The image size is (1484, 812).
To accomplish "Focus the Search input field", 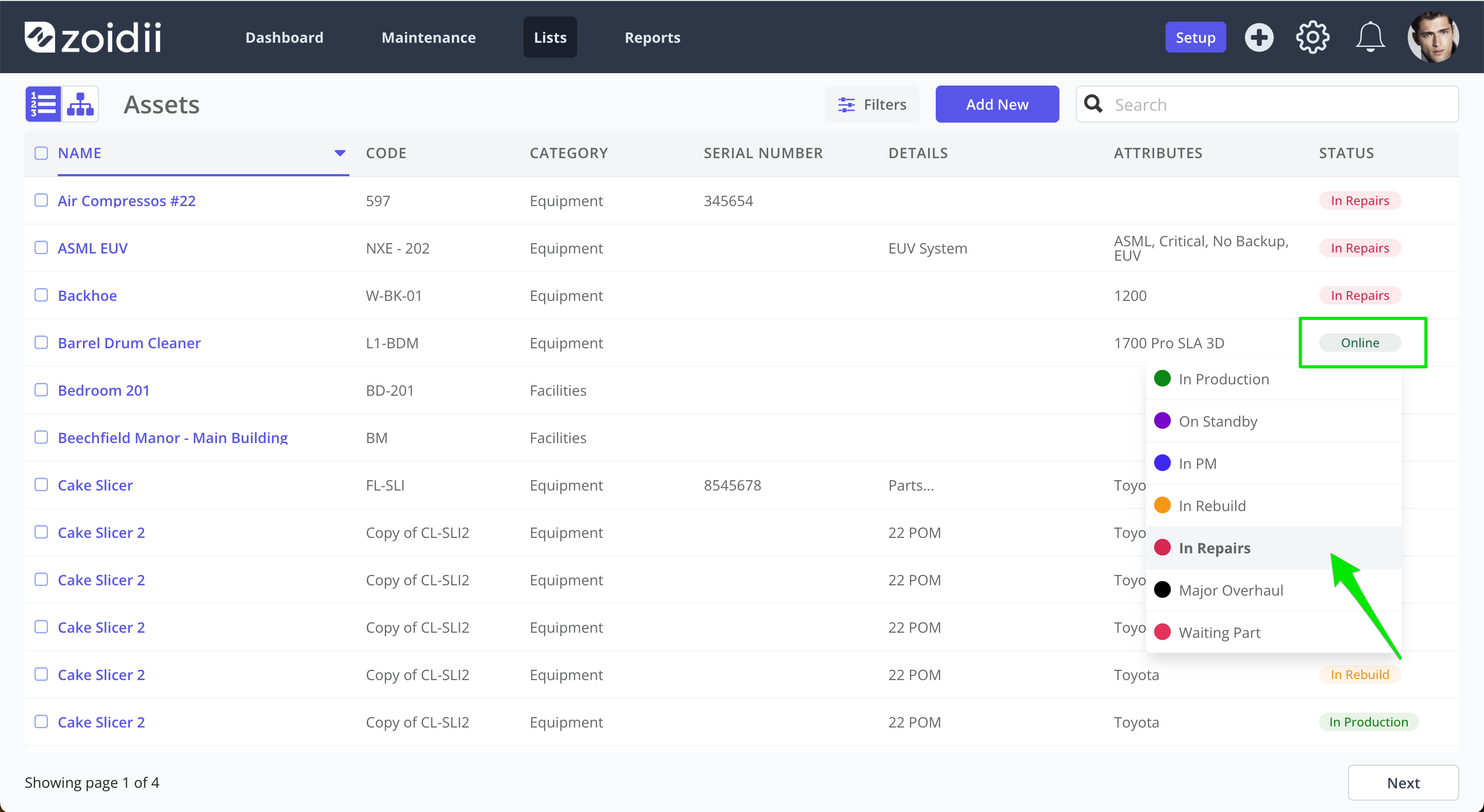I will [1268, 104].
